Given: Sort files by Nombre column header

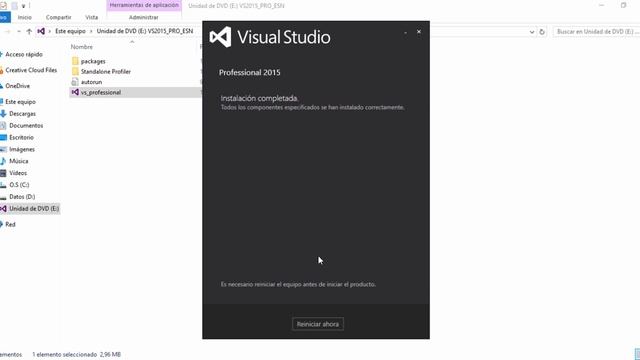Looking at the screenshot, I should pyautogui.click(x=82, y=47).
